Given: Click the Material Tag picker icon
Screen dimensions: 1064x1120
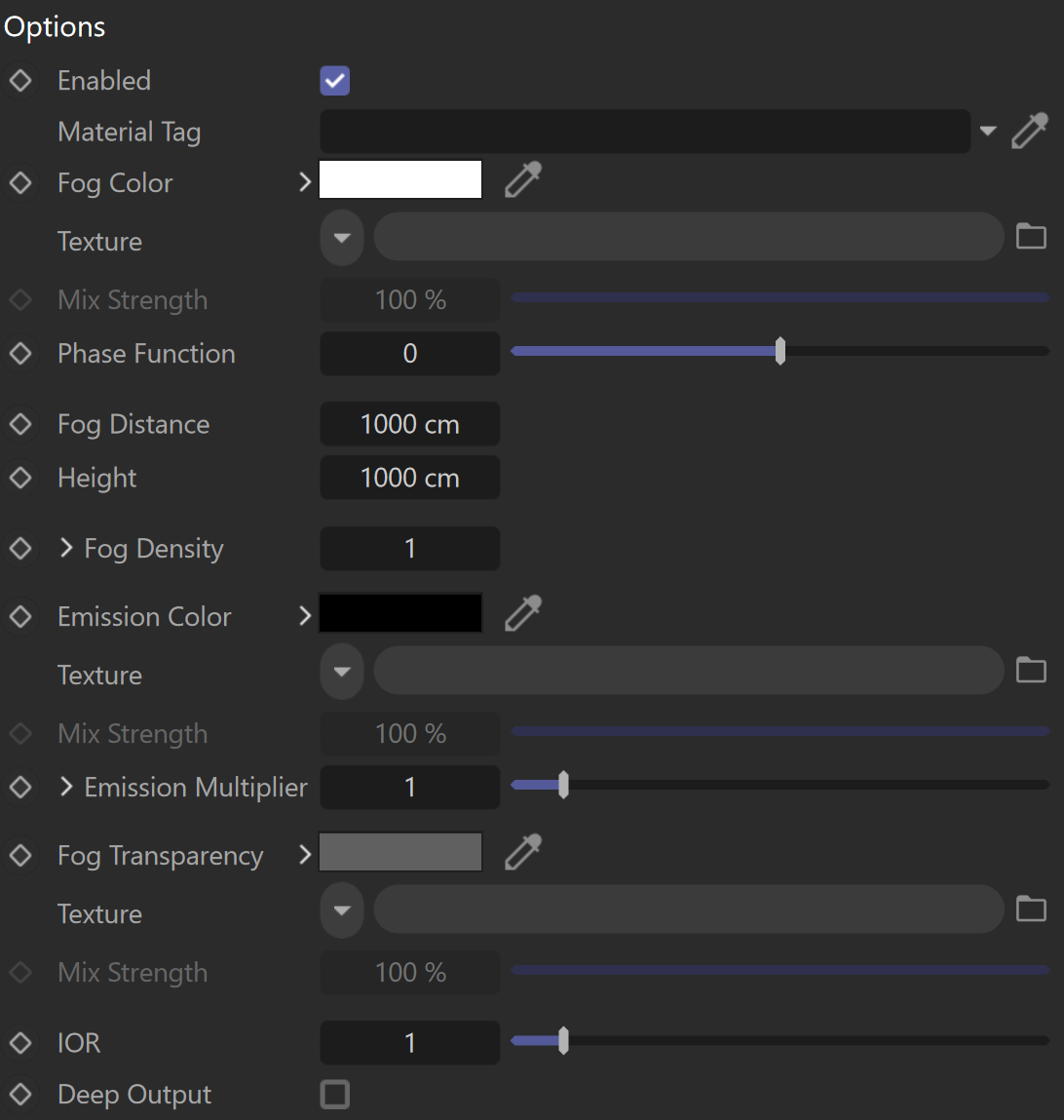Looking at the screenshot, I should tap(1030, 131).
